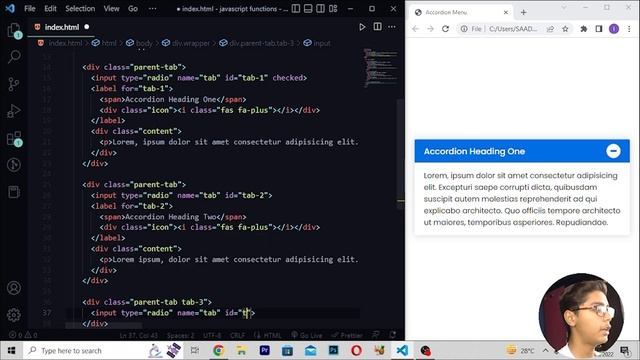640x360 pixels.
Task: Toggle the bottom panel layout icon
Action: pyautogui.click(x=308, y=9)
